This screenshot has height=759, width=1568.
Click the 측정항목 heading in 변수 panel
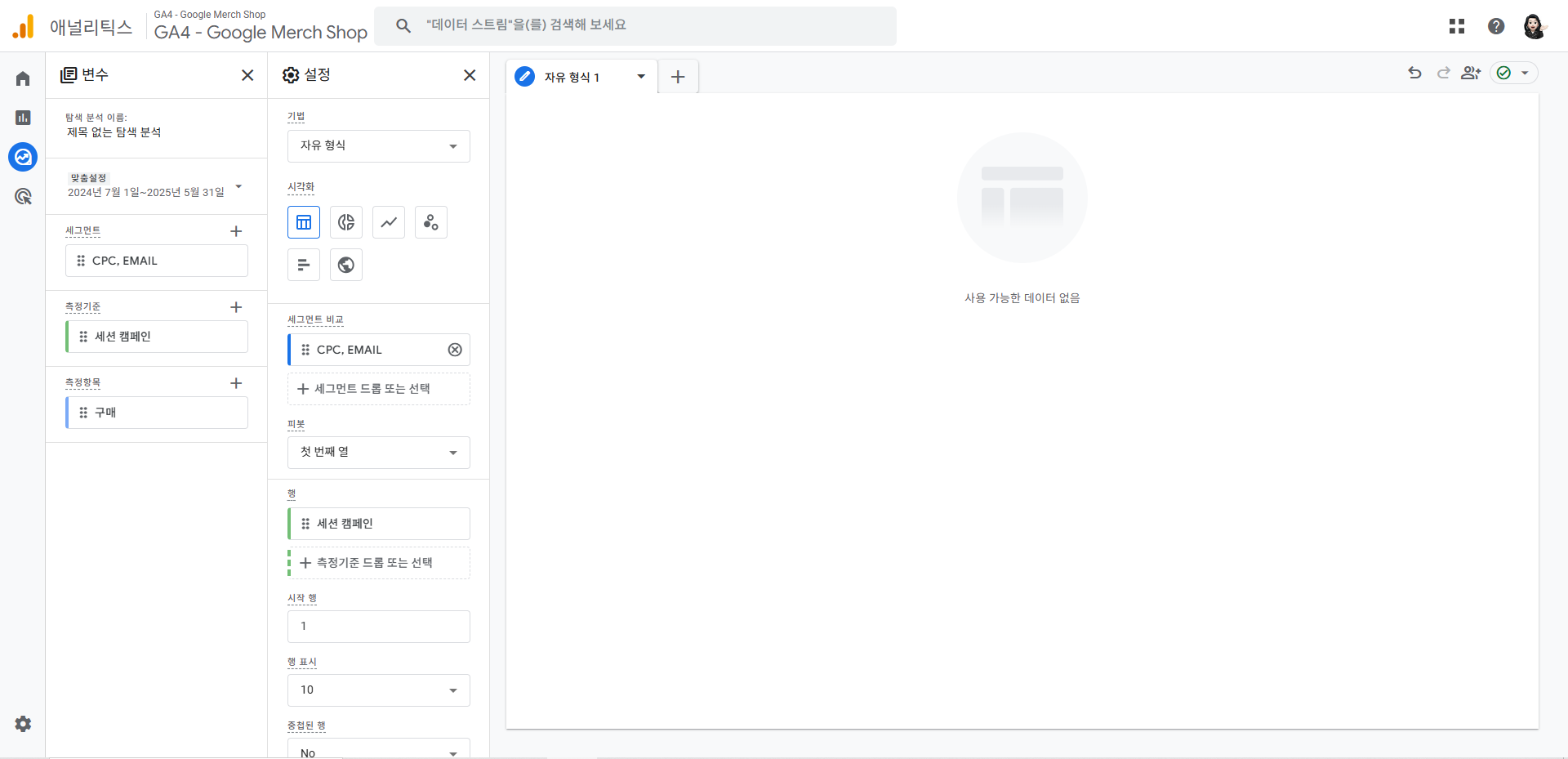[82, 383]
